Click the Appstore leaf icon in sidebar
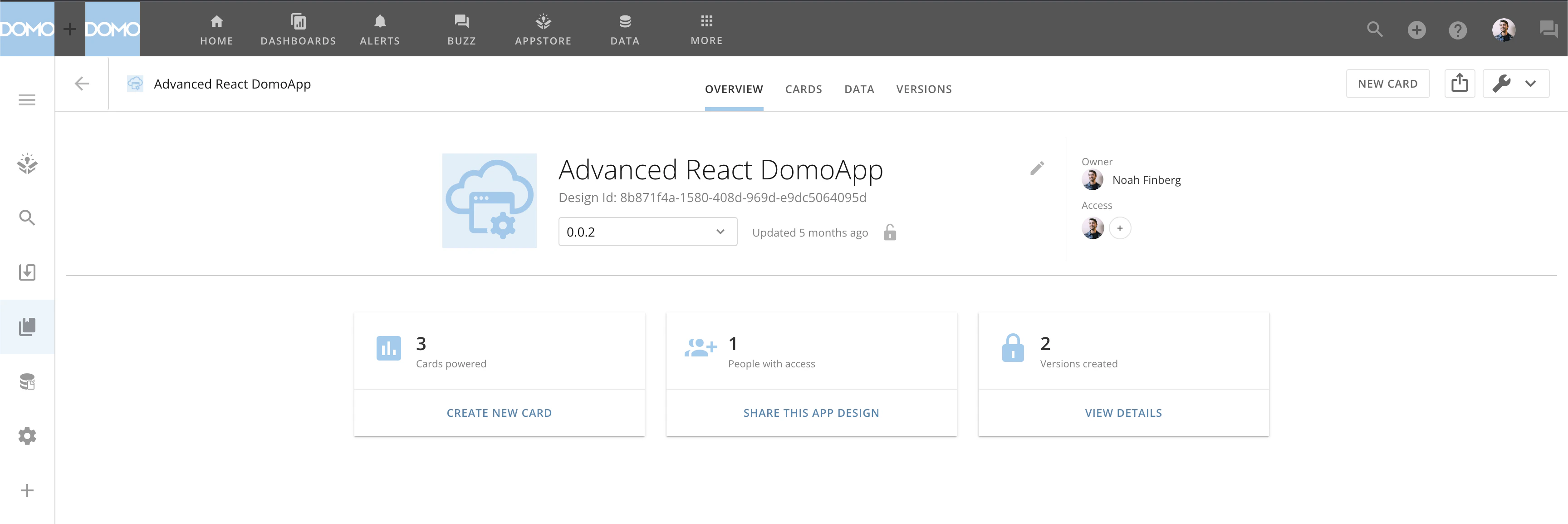Image resolution: width=1568 pixels, height=524 pixels. (27, 163)
